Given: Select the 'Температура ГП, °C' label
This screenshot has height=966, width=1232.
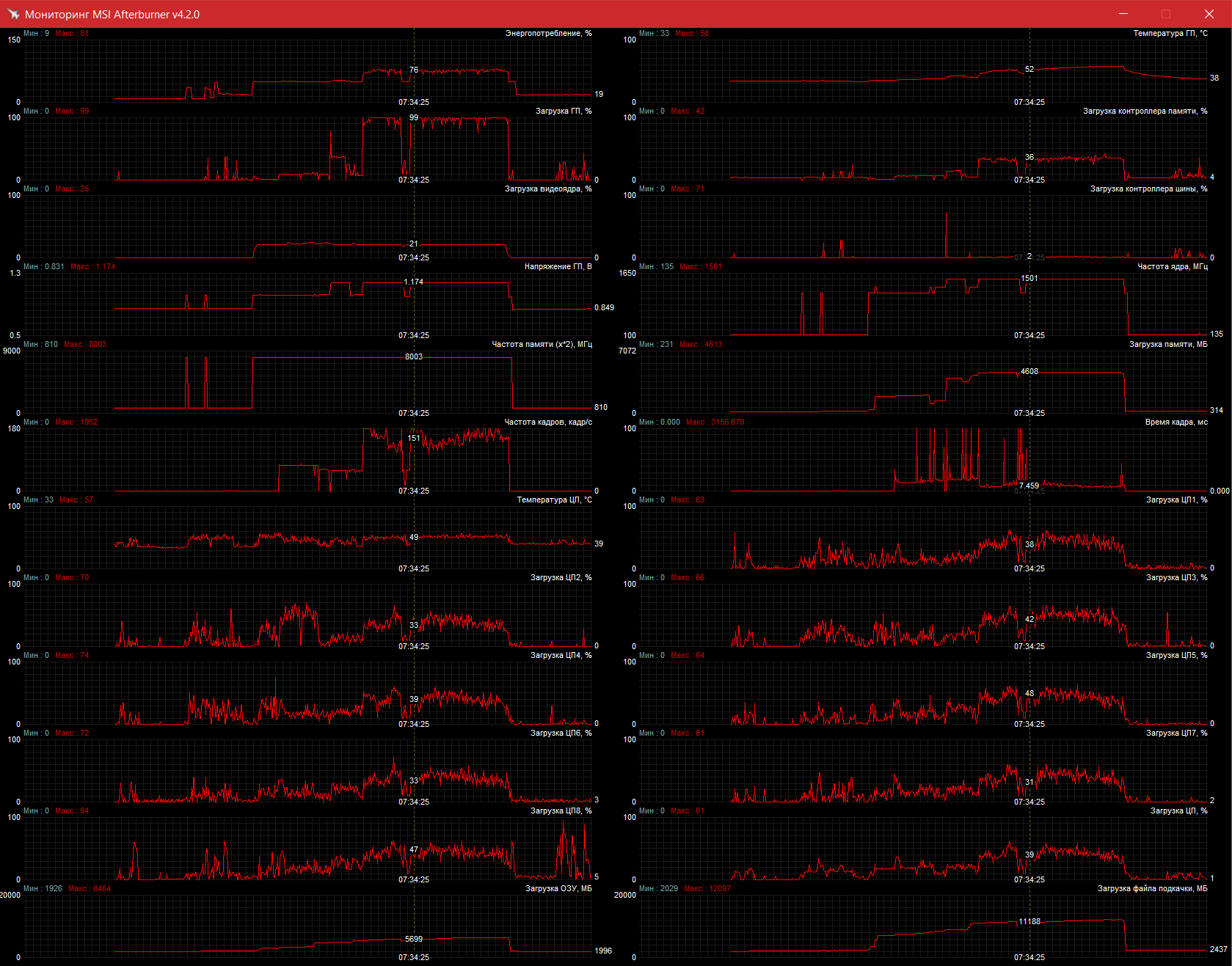Looking at the screenshot, I should 1170,34.
